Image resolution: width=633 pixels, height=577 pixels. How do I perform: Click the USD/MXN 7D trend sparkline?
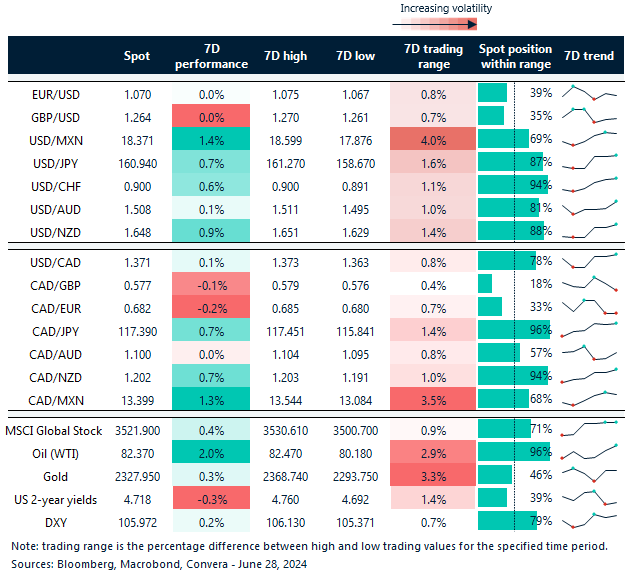[x=590, y=139]
